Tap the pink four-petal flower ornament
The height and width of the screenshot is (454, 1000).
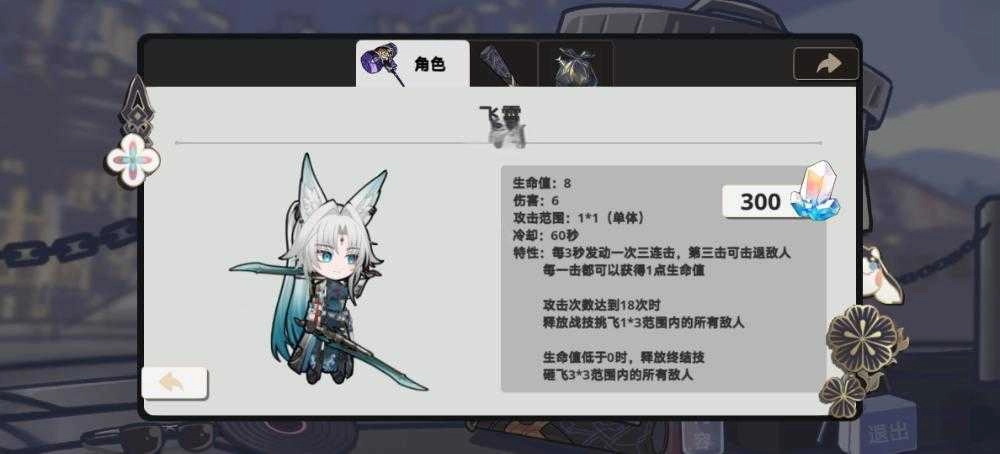133,159
